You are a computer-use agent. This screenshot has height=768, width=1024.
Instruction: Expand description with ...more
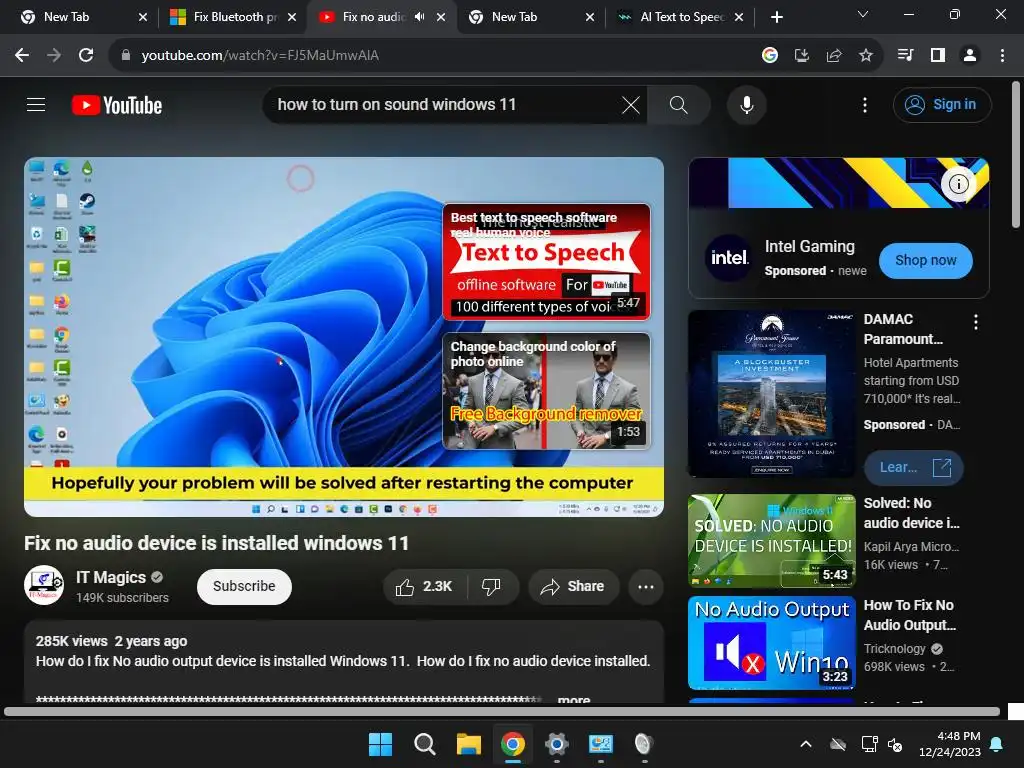(x=574, y=699)
